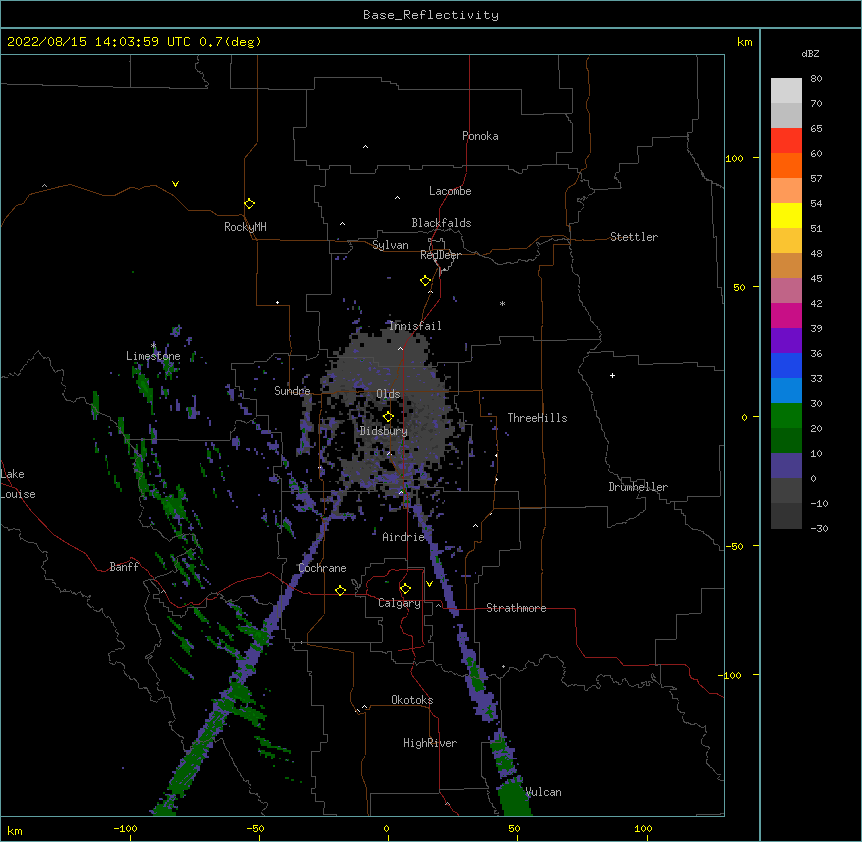Click the Airdrie city label
Viewport: 862px width, 842px height.
(404, 537)
